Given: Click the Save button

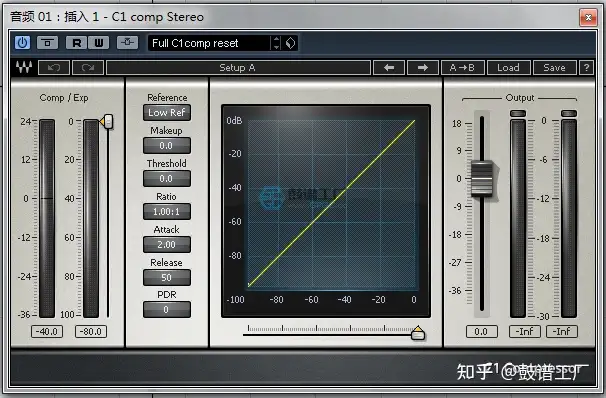Looking at the screenshot, I should tap(555, 68).
